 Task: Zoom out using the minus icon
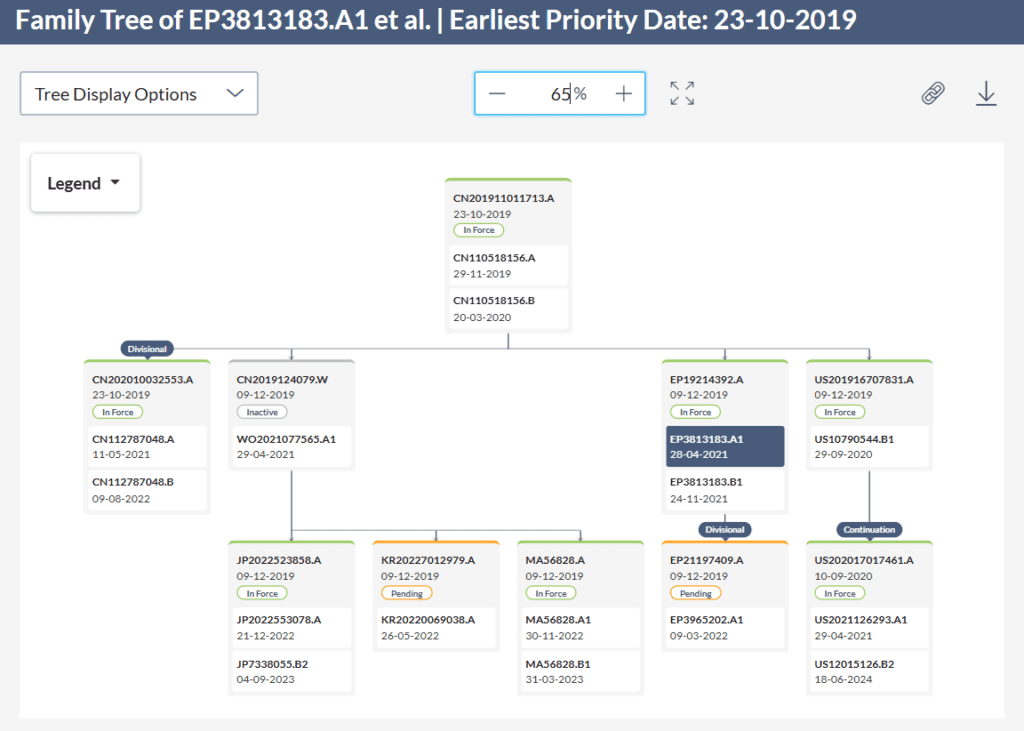coord(497,92)
